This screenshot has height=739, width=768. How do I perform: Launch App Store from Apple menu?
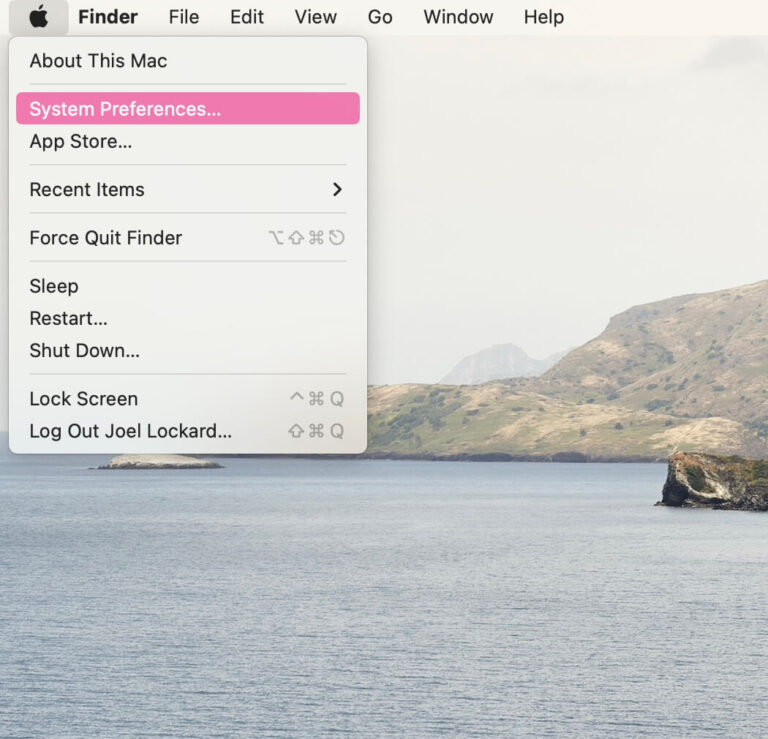pyautogui.click(x=80, y=142)
